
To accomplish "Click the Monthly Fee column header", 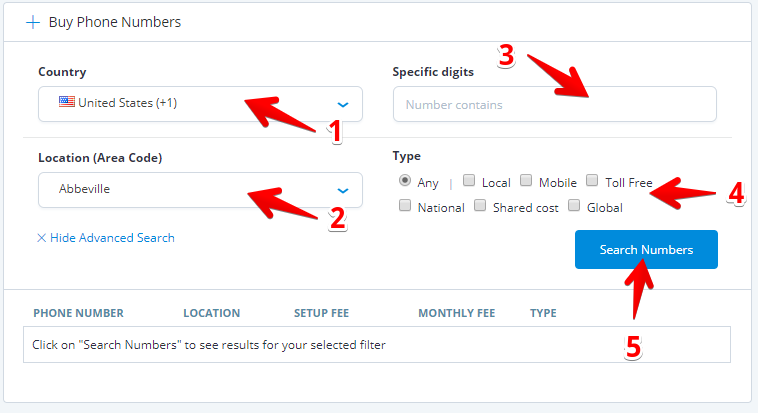I will 456,313.
